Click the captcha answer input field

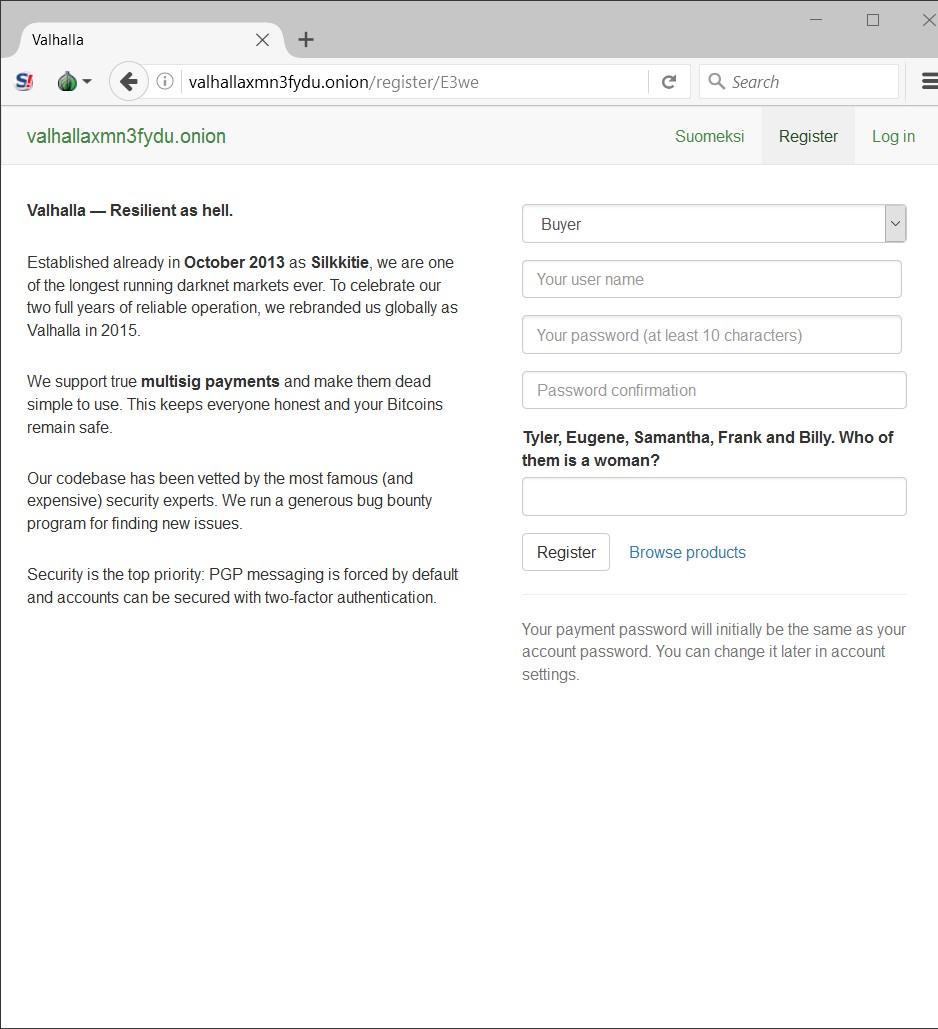714,497
